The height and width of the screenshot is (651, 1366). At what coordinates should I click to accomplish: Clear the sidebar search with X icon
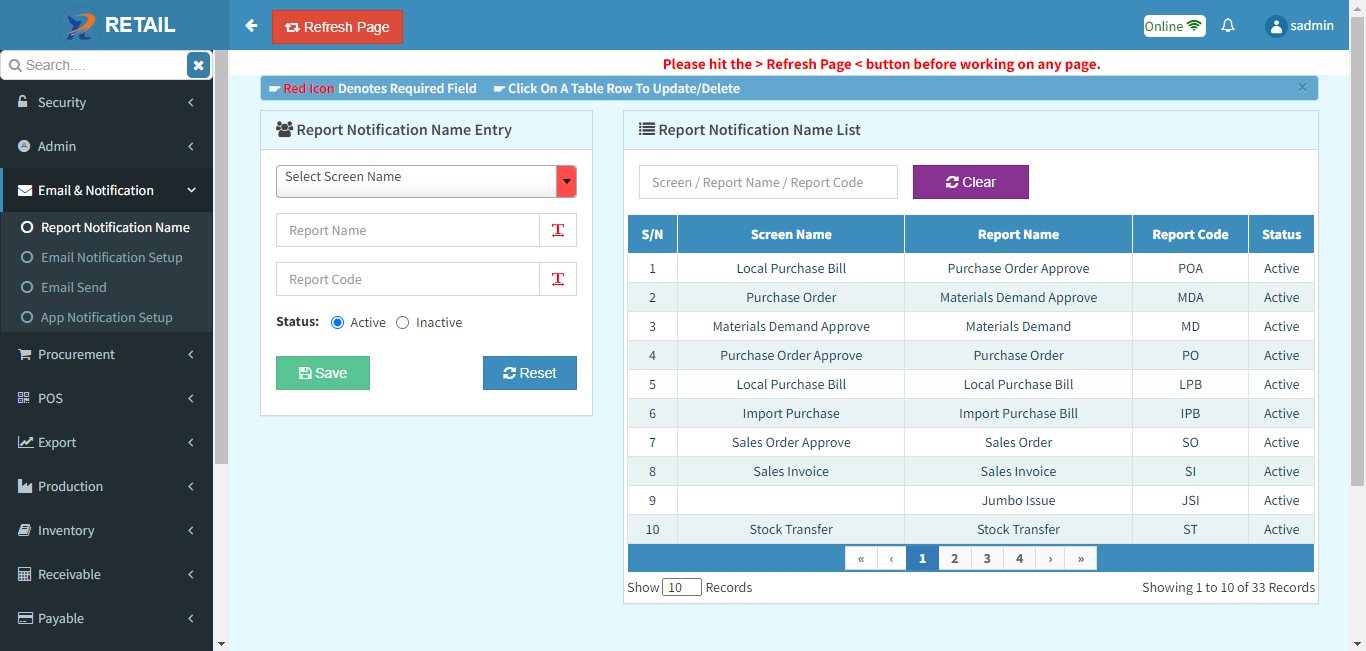click(198, 65)
